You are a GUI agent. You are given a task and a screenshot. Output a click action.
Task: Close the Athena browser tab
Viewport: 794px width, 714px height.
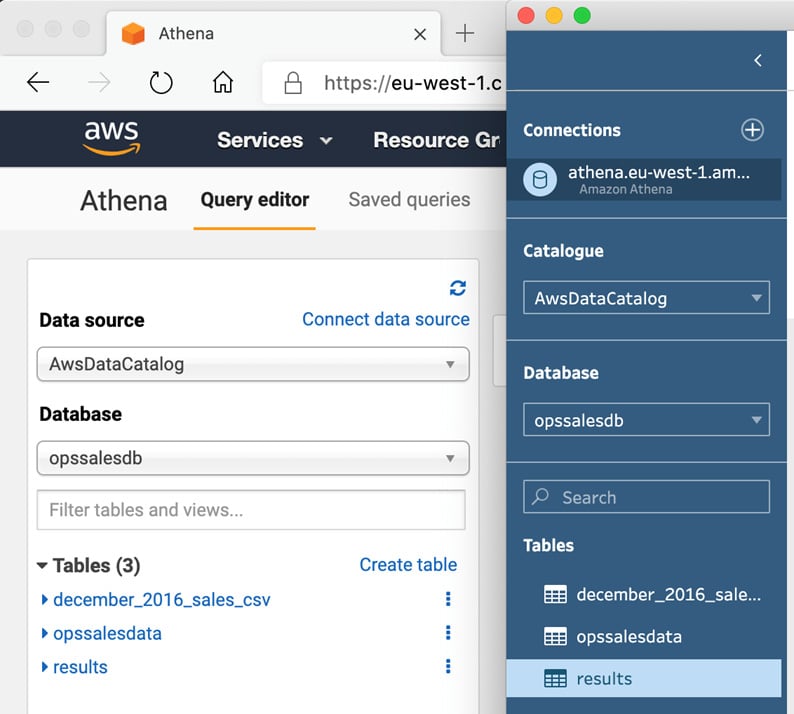(420, 34)
